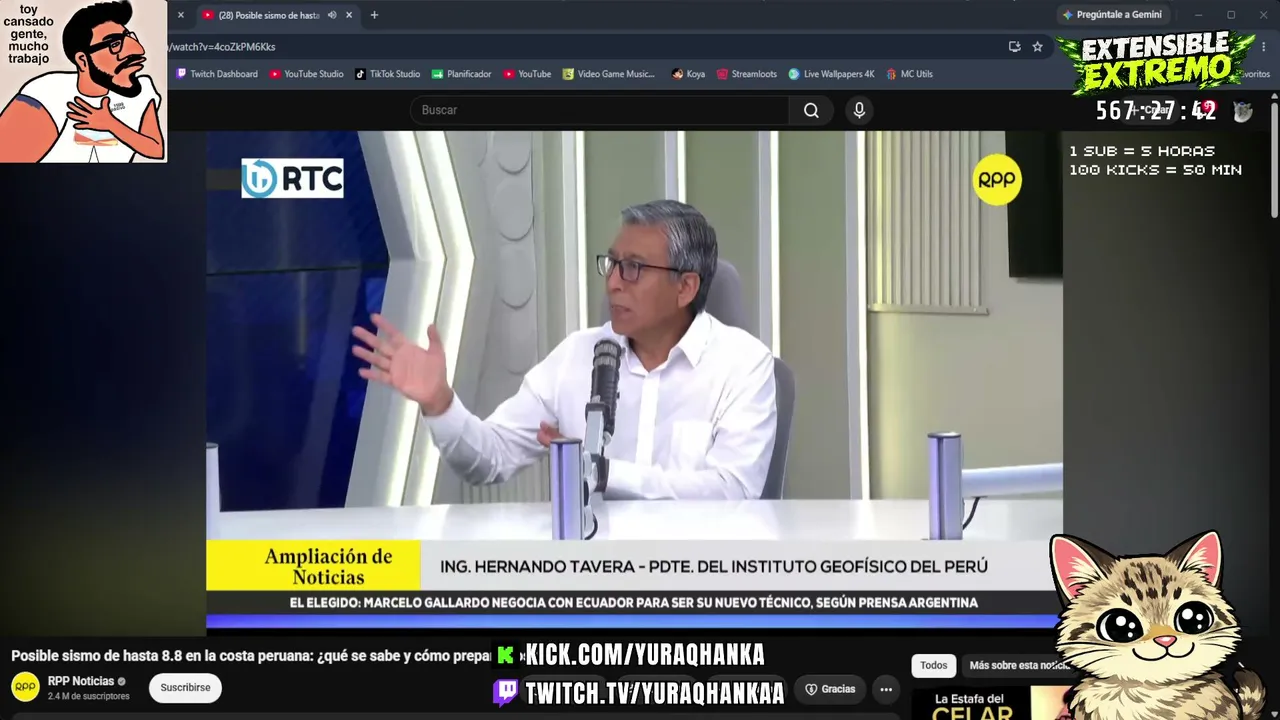The image size is (1280, 720).
Task: Mute the tab using its speaker icon
Action: [x=332, y=15]
